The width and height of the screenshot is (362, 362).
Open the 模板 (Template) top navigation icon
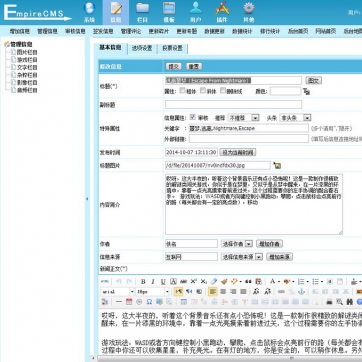(x=169, y=12)
